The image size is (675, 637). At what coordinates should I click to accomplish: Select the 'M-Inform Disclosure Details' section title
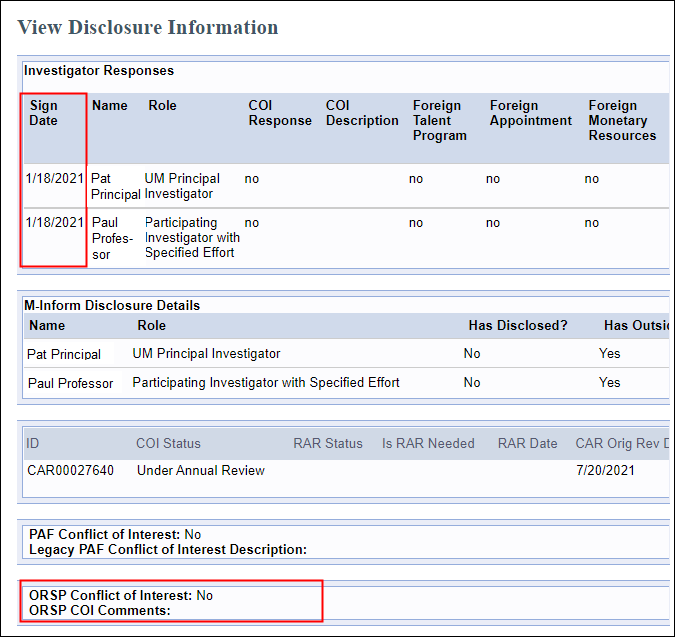pyautogui.click(x=112, y=306)
